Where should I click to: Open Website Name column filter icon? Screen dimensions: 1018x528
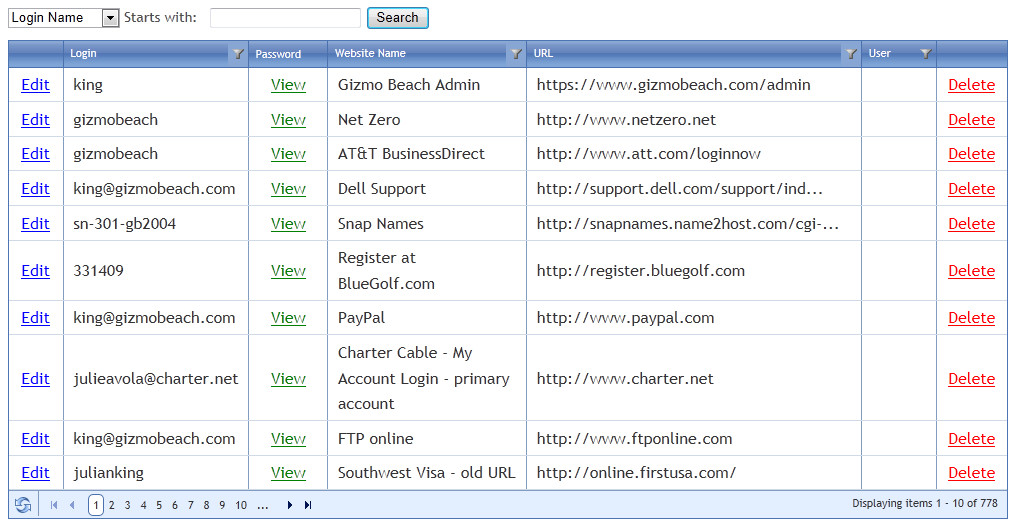(x=516, y=54)
